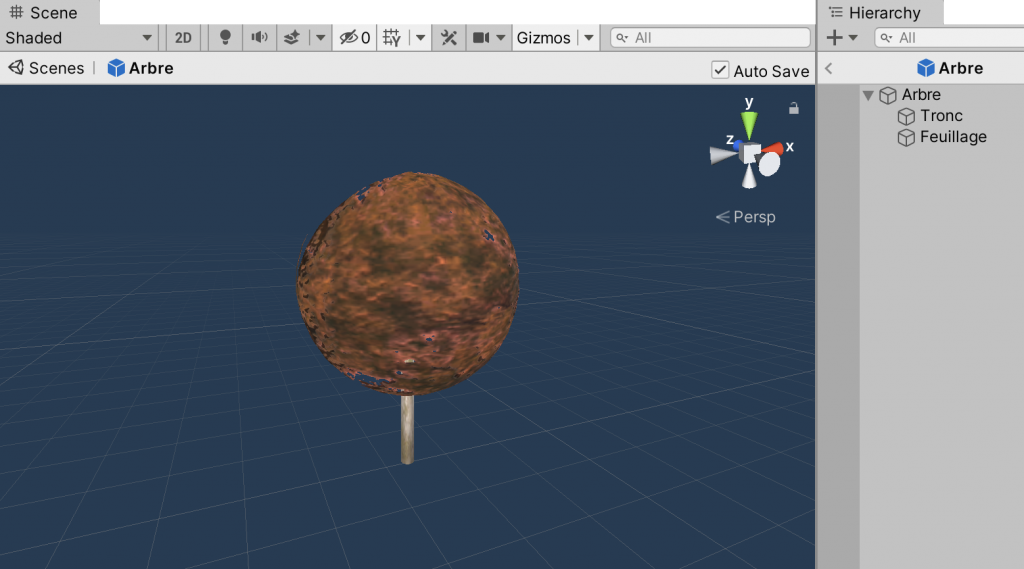Click the scene camera settings icon
Screen dimensions: 1024x569
[482, 38]
